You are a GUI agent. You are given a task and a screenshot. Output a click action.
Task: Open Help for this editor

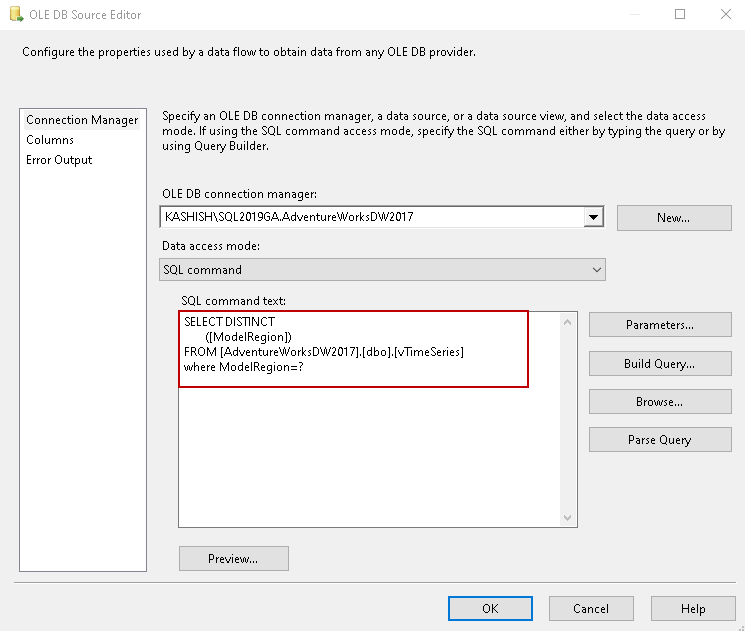(x=693, y=608)
